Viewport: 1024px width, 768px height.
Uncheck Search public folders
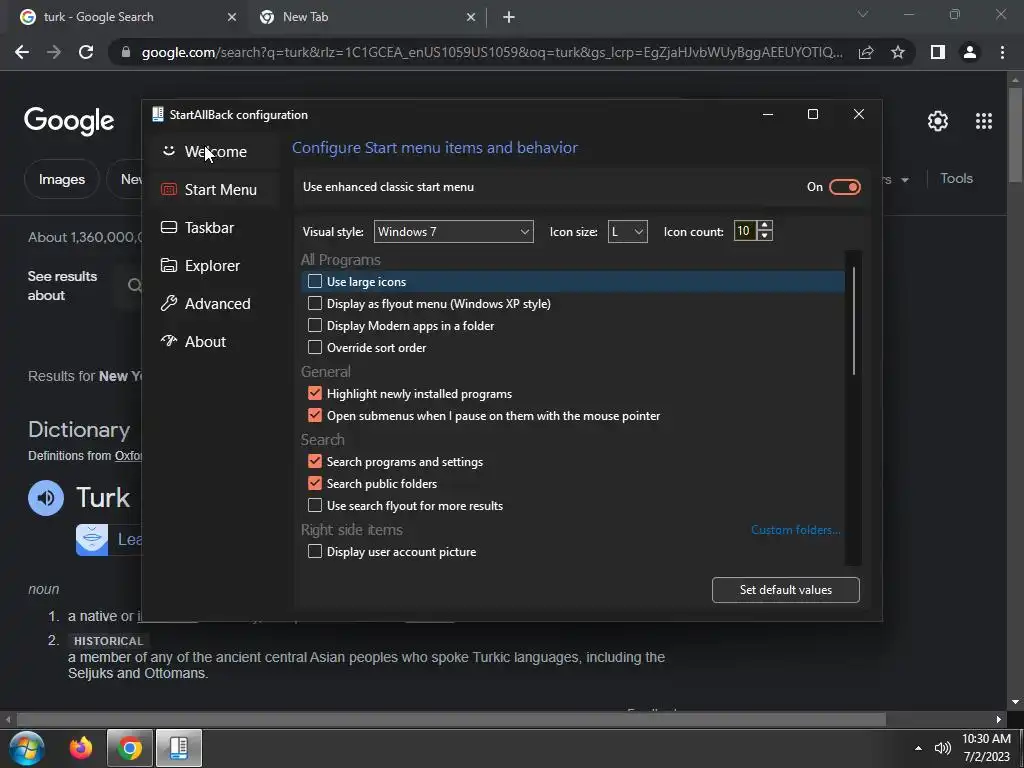point(315,483)
